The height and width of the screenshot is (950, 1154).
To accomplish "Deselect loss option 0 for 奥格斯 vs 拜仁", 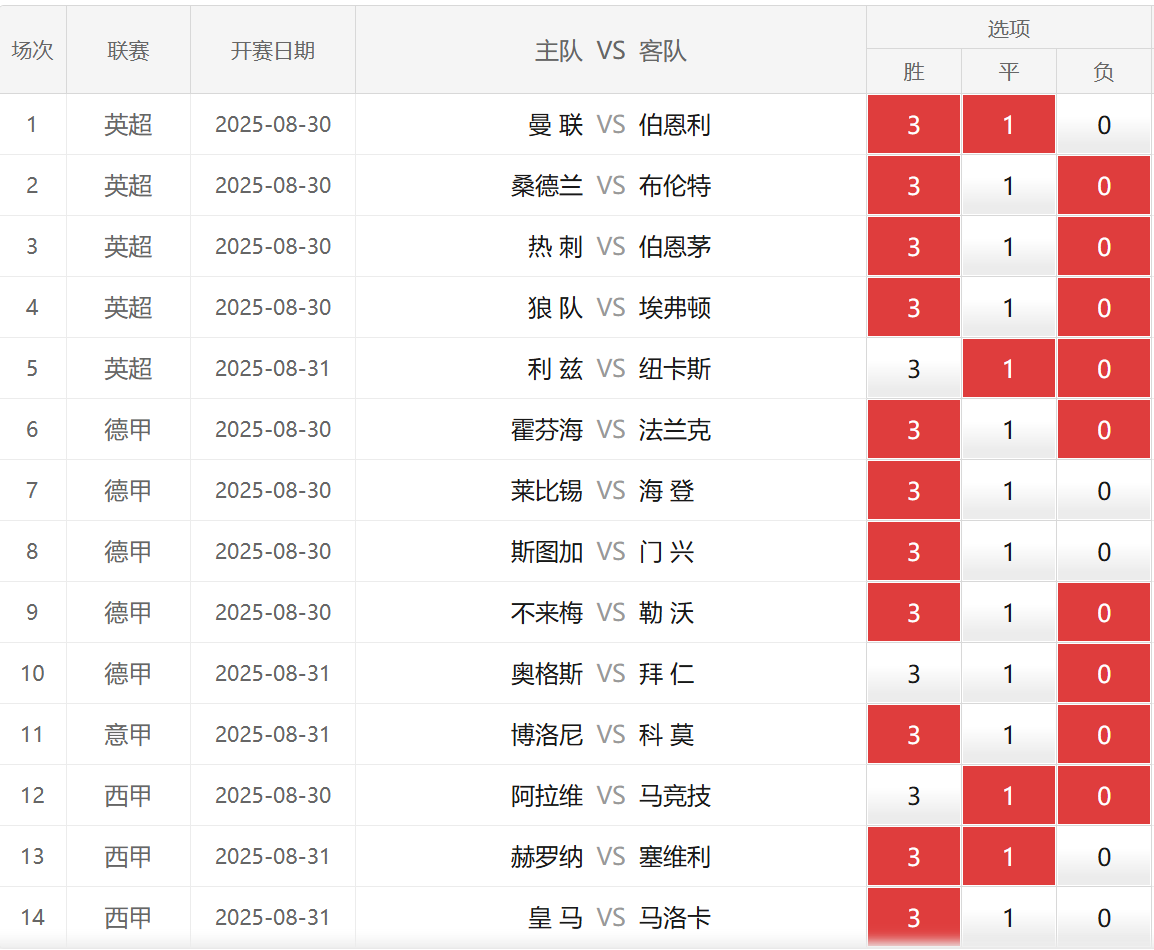I will [x=1103, y=674].
